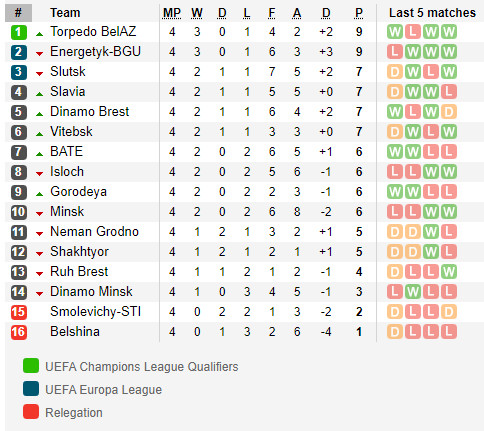
Task: Click the green up arrow beside Torpedo BelAZ
Action: pos(39,34)
